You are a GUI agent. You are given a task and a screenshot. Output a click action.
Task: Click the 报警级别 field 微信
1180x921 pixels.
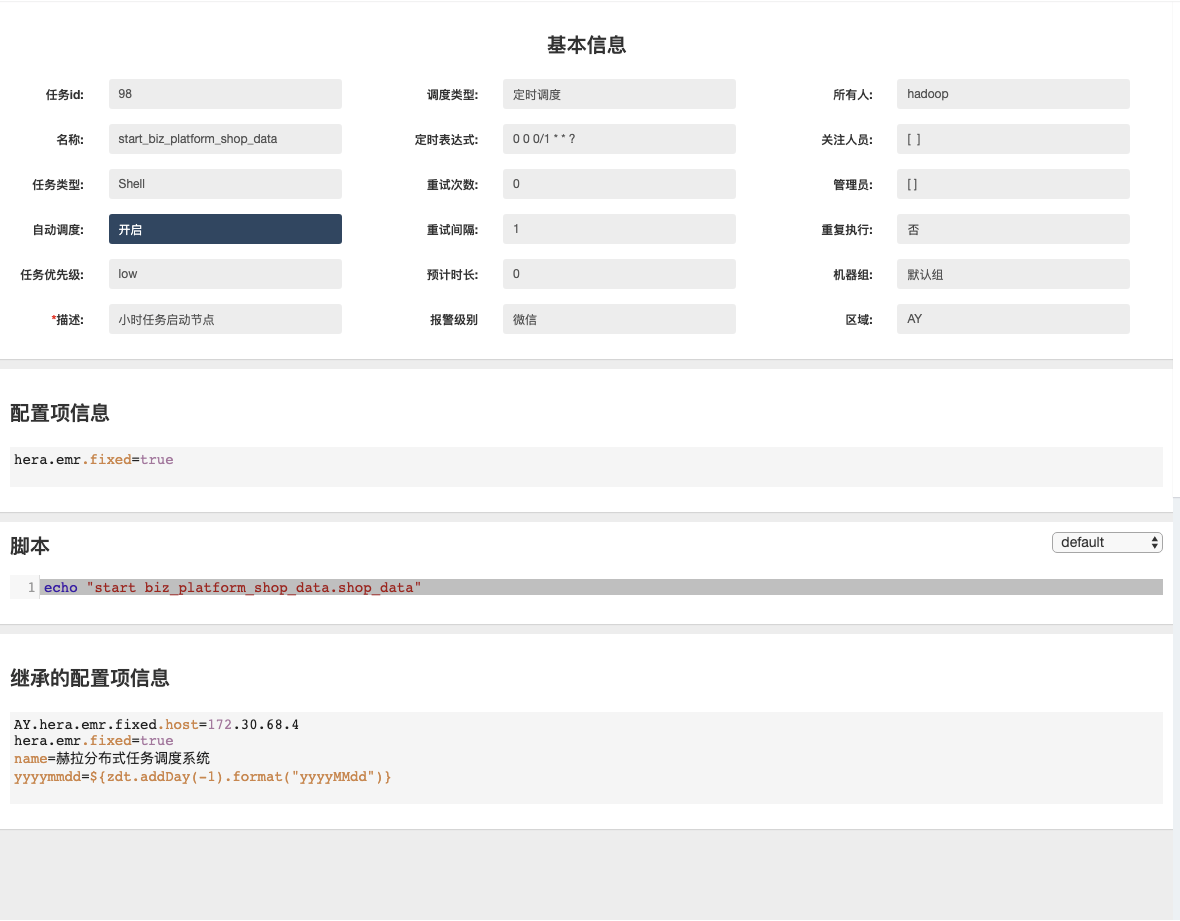click(619, 319)
